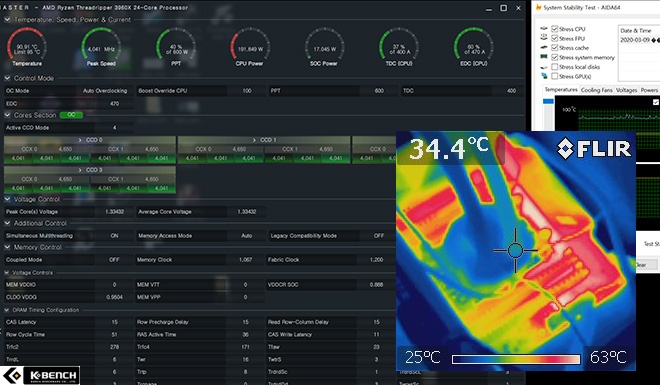Enable the Stress local disks checkbox
Image resolution: width=660 pixels, height=385 pixels.
pyautogui.click(x=555, y=66)
